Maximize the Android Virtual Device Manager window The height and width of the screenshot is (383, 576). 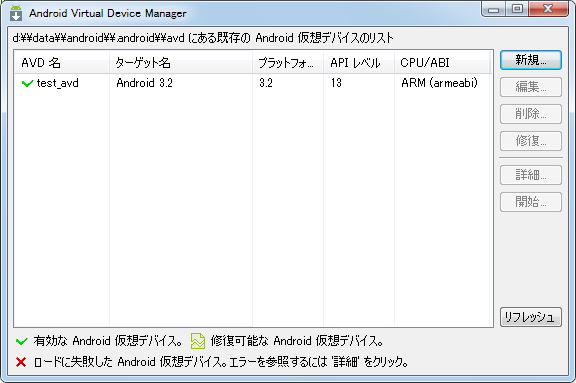click(x=517, y=9)
